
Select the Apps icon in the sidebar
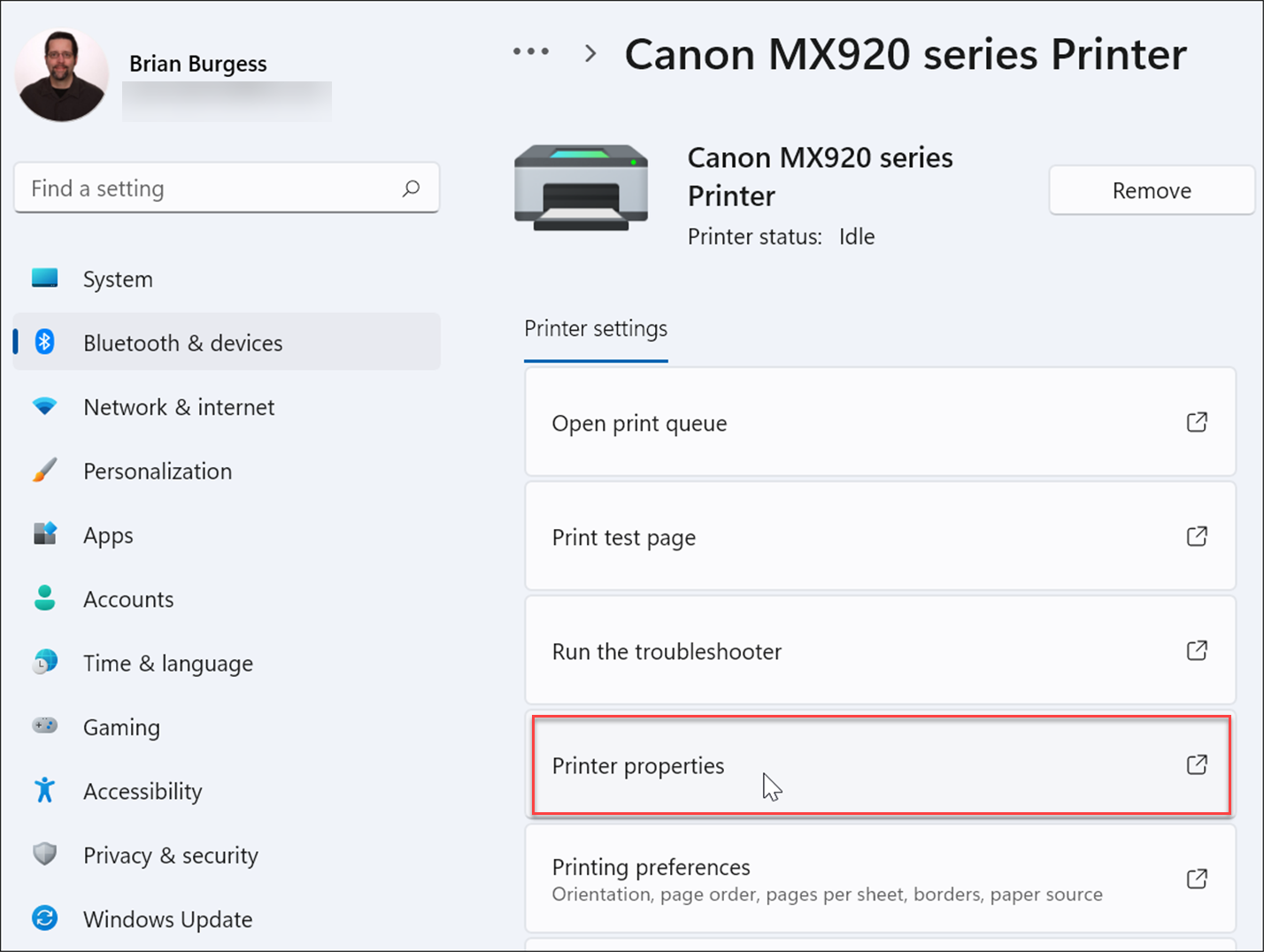[44, 534]
